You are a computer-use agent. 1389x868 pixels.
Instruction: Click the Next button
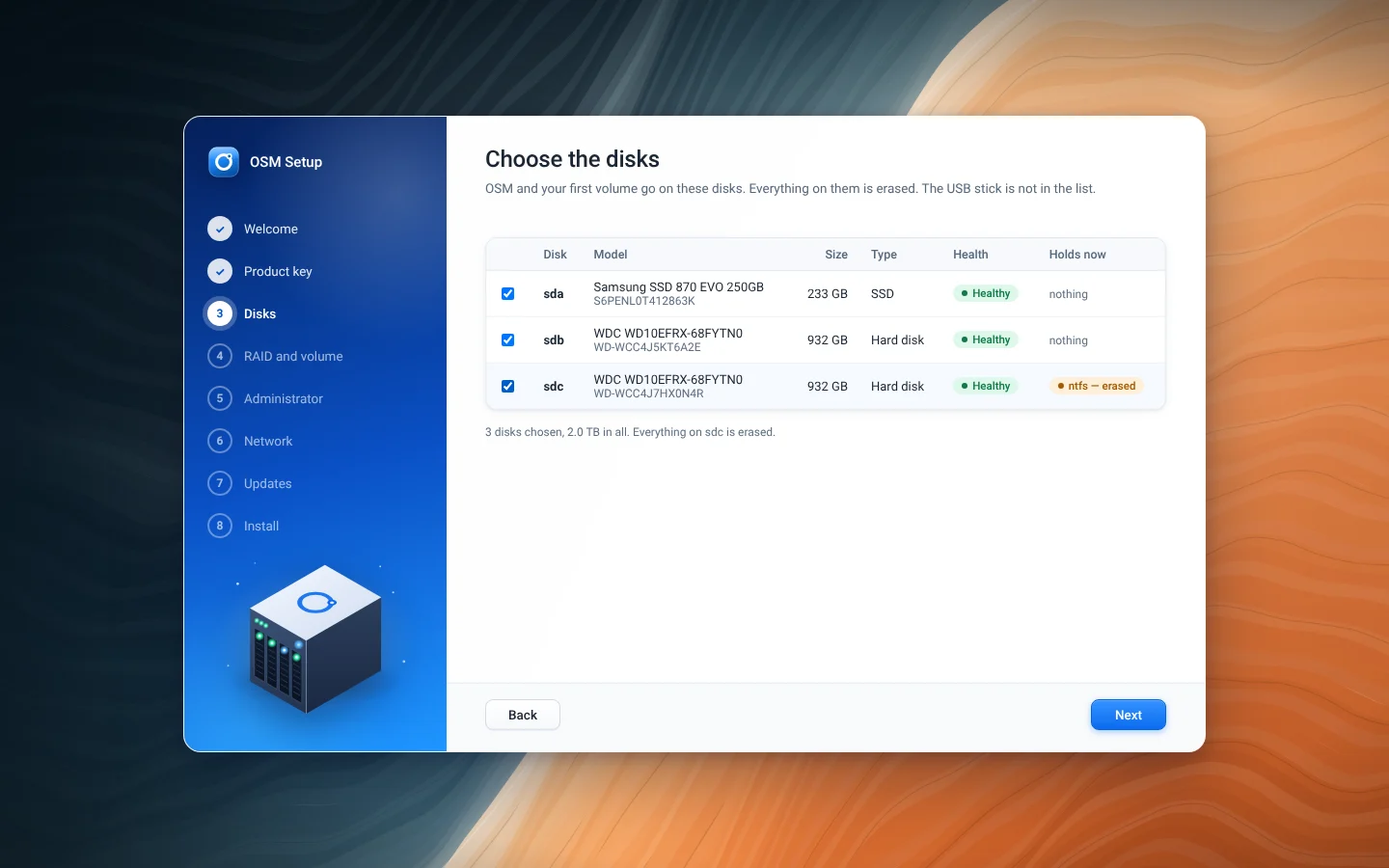pyautogui.click(x=1129, y=715)
